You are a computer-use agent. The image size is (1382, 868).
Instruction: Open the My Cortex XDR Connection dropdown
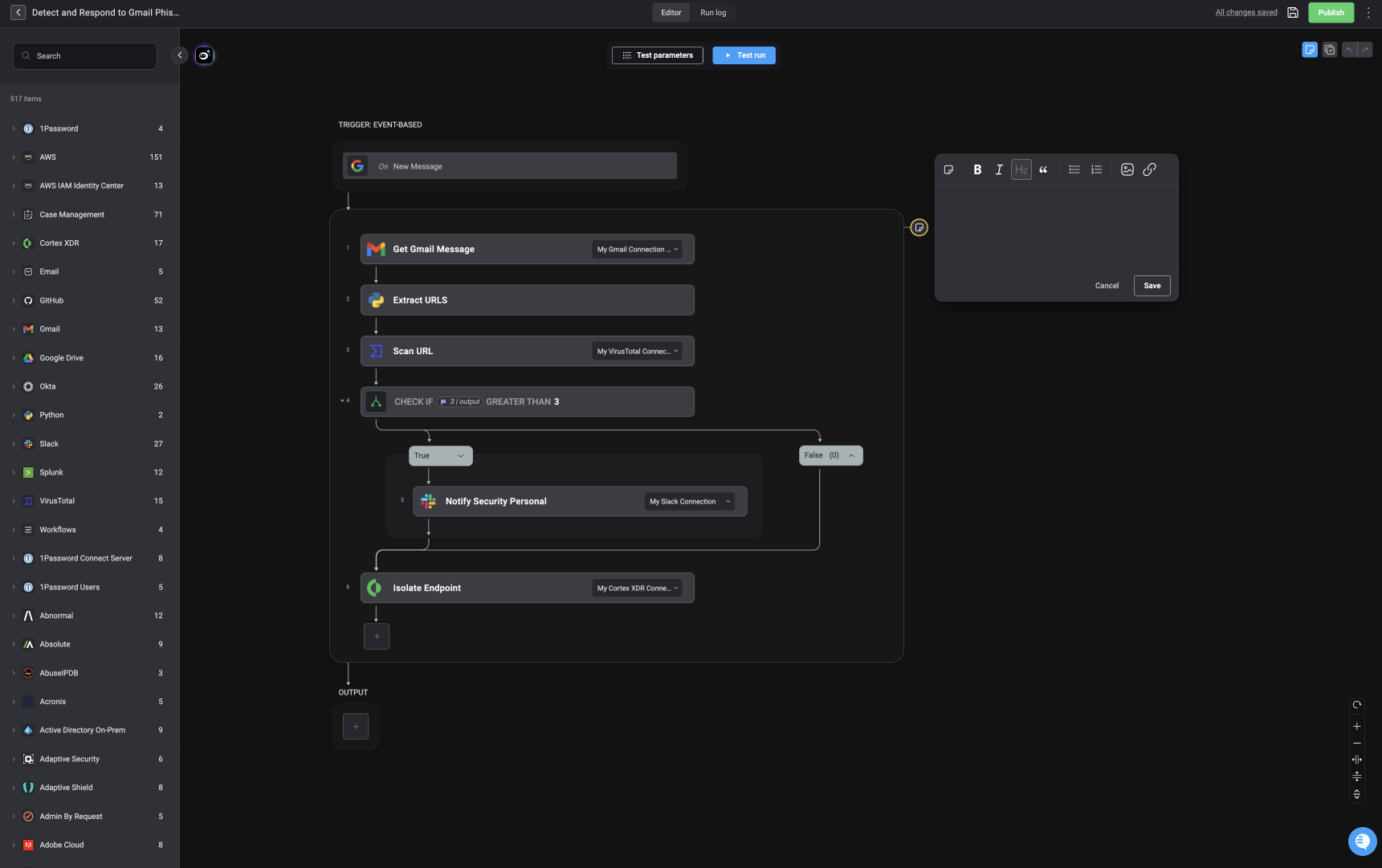[638, 588]
